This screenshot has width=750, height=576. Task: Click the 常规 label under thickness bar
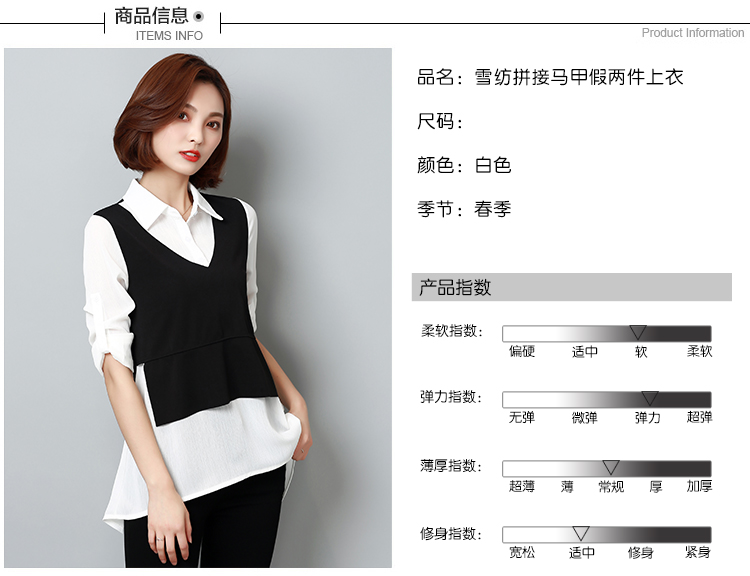(x=611, y=487)
